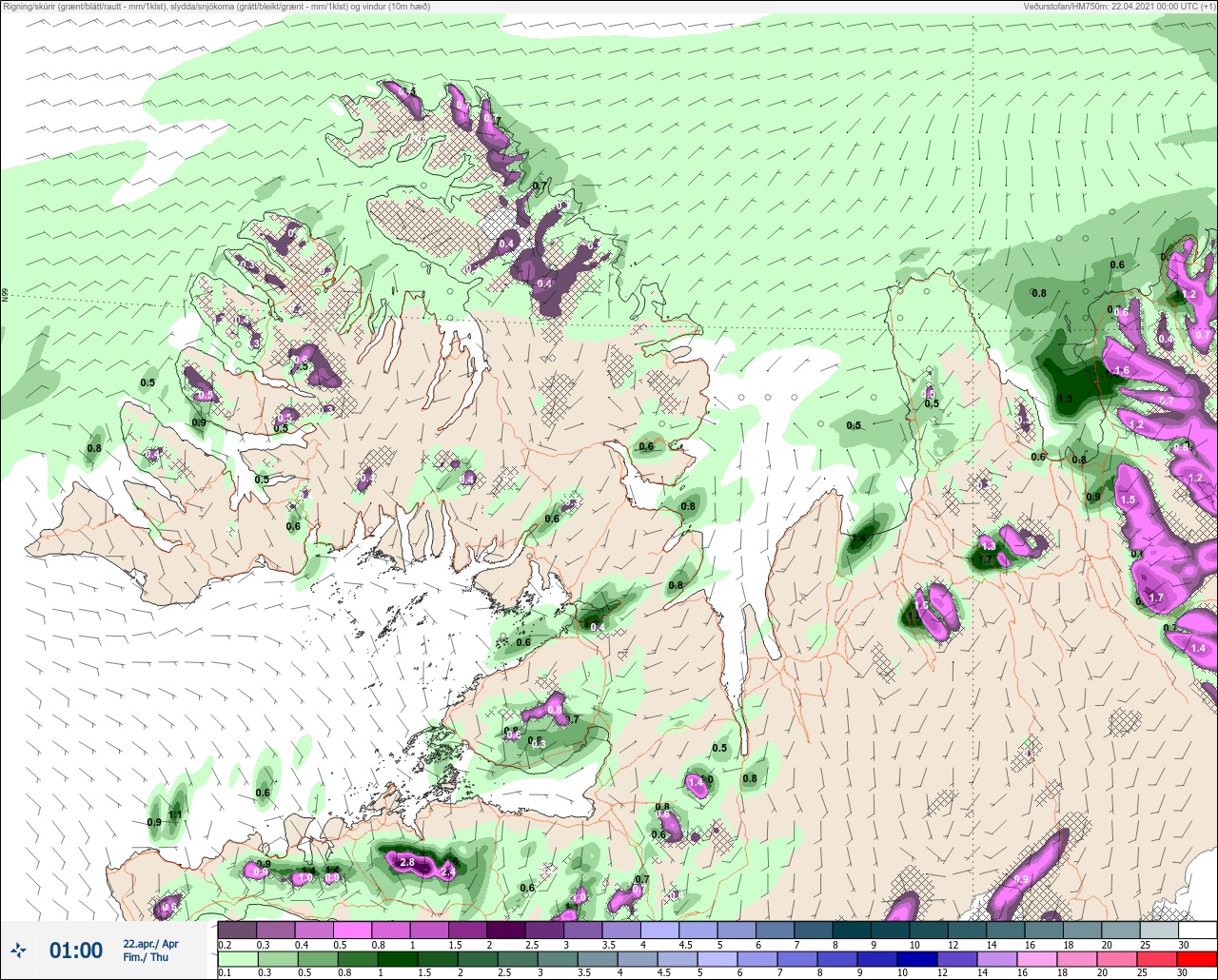Click the header text starting "Rigning/skúrir"
The image size is (1218, 980).
pos(216,6)
